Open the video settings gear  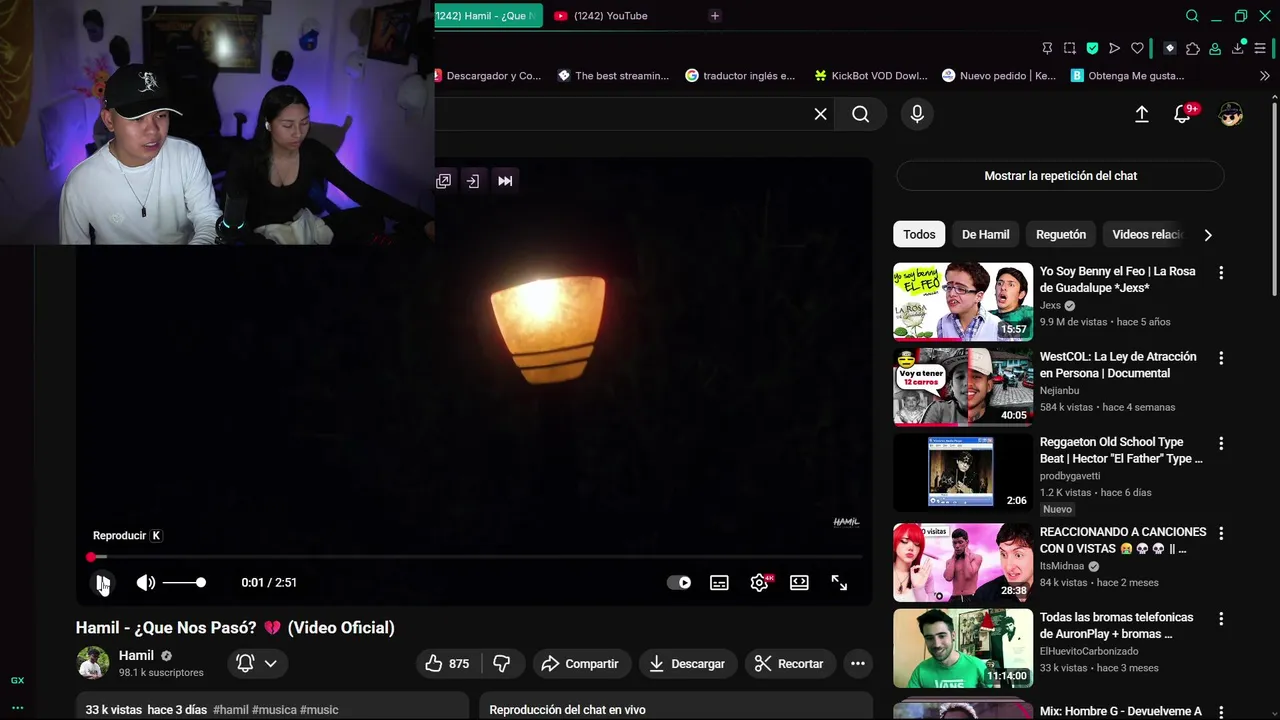click(760, 583)
